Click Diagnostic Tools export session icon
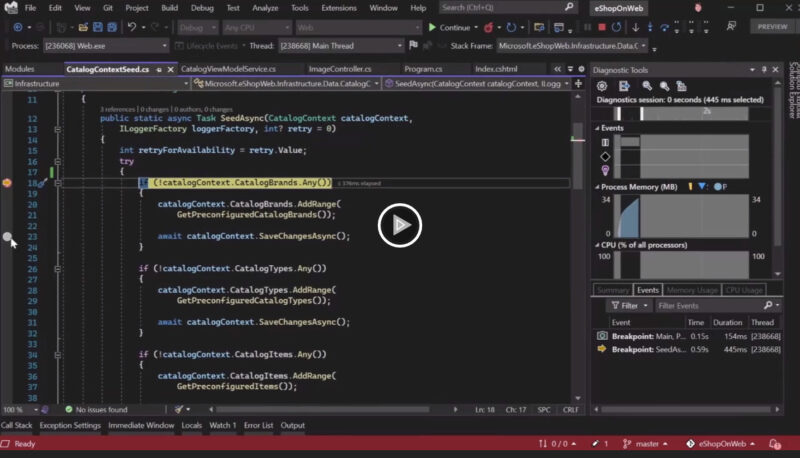Image resolution: width=800 pixels, height=458 pixels. (624, 86)
